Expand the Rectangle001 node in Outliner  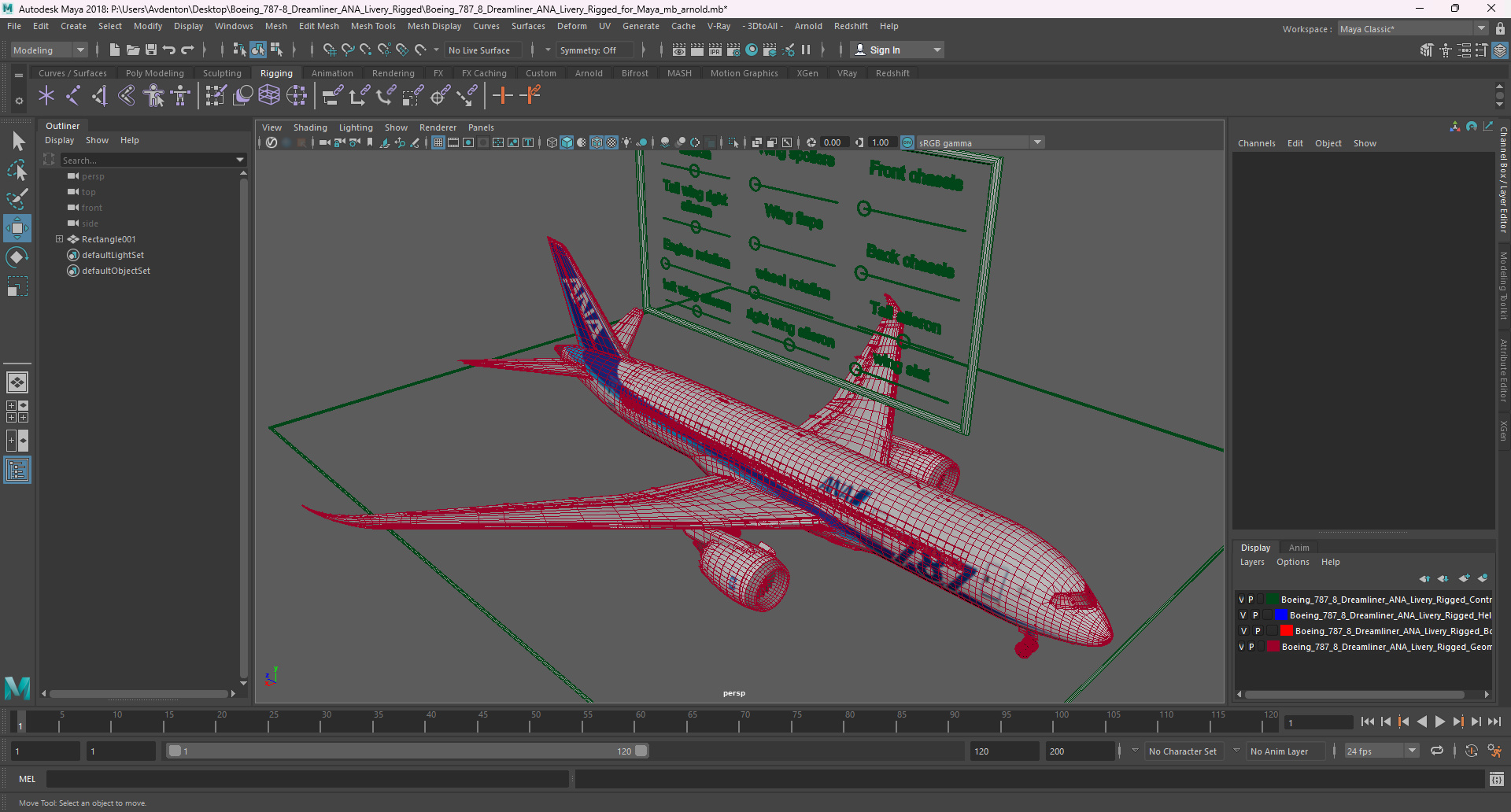(x=59, y=239)
